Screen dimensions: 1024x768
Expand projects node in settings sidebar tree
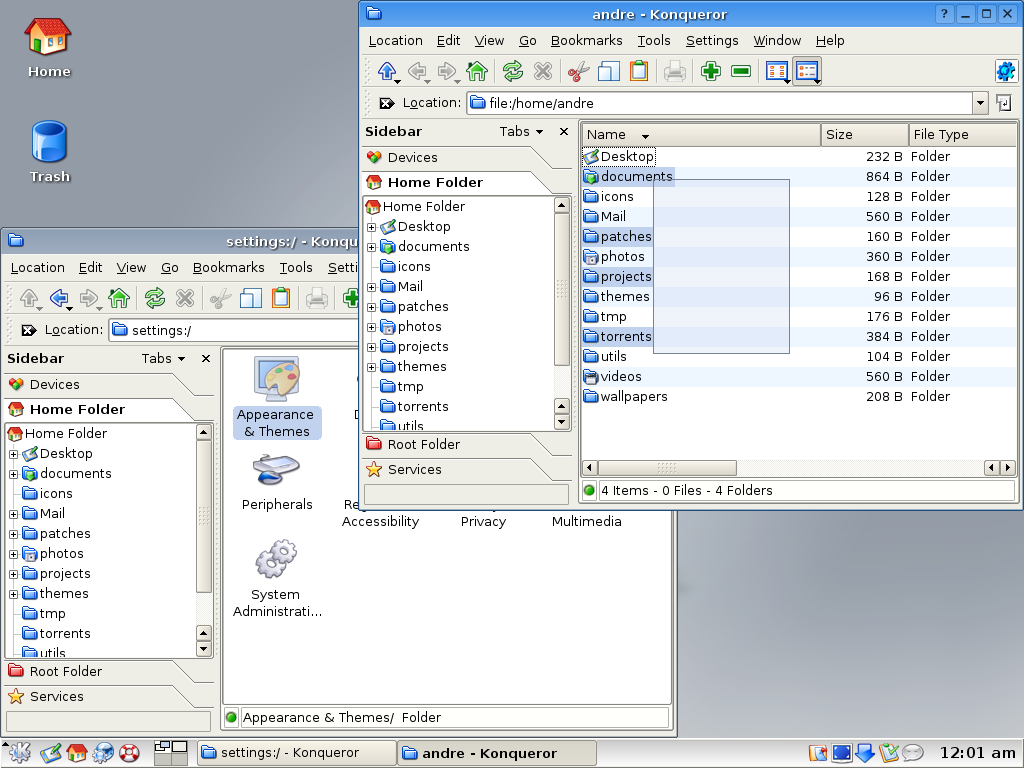(13, 575)
